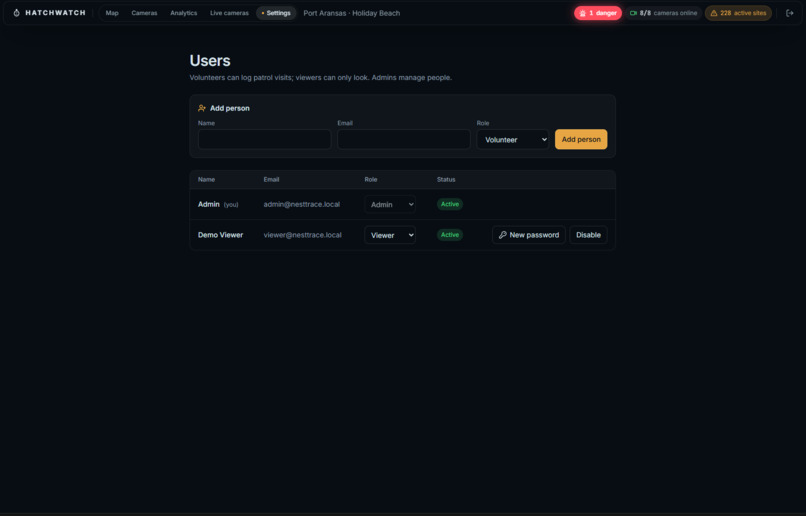Open the Role dropdown set to Volunteer
The height and width of the screenshot is (516, 806).
click(512, 139)
